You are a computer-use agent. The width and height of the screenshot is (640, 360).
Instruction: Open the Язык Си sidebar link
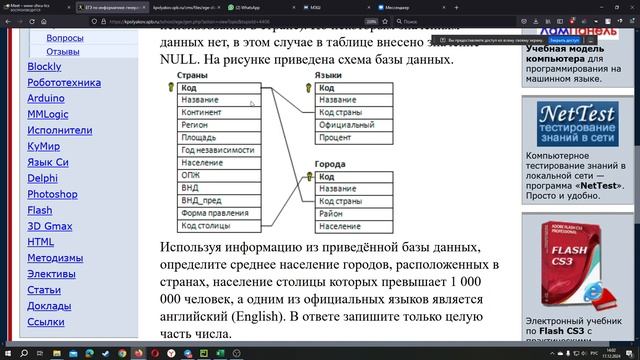pyautogui.click(x=48, y=162)
